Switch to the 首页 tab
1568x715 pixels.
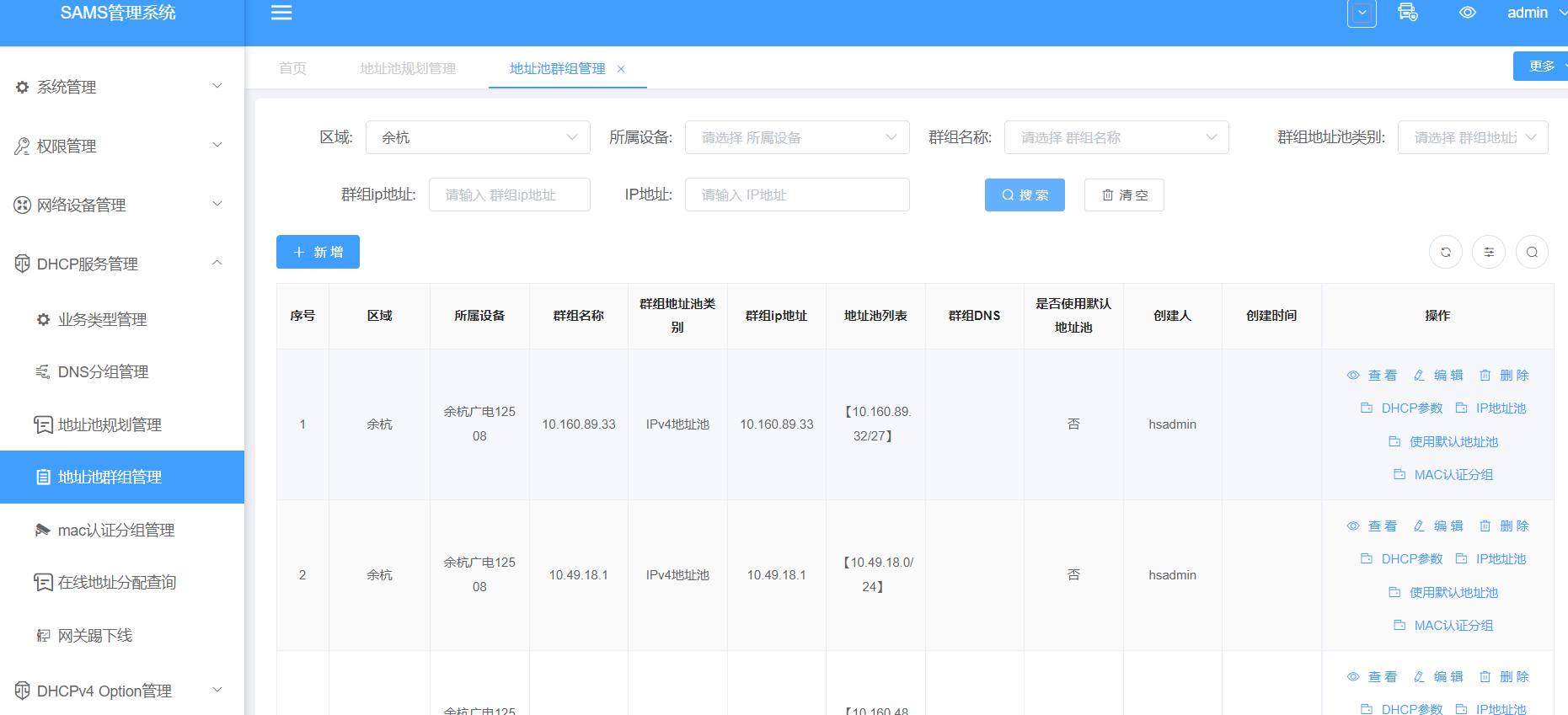click(292, 68)
